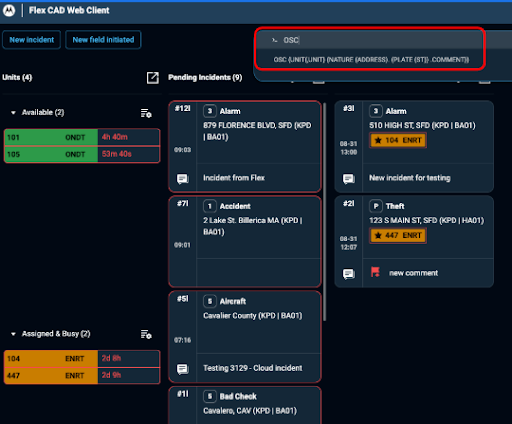Image resolution: width=512 pixels, height=424 pixels.
Task: Click priority 3 badge on incident #12I
Action: pos(210,111)
